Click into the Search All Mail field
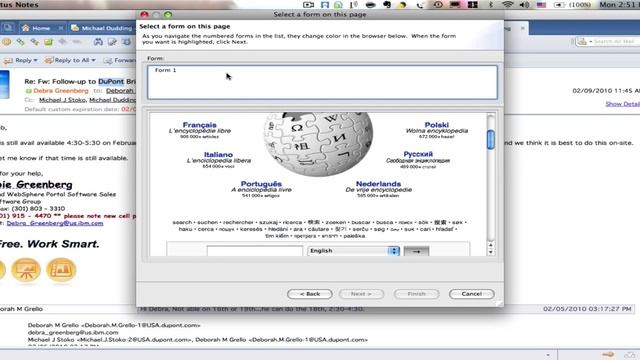The width and height of the screenshot is (640, 360). pyautogui.click(x=614, y=42)
